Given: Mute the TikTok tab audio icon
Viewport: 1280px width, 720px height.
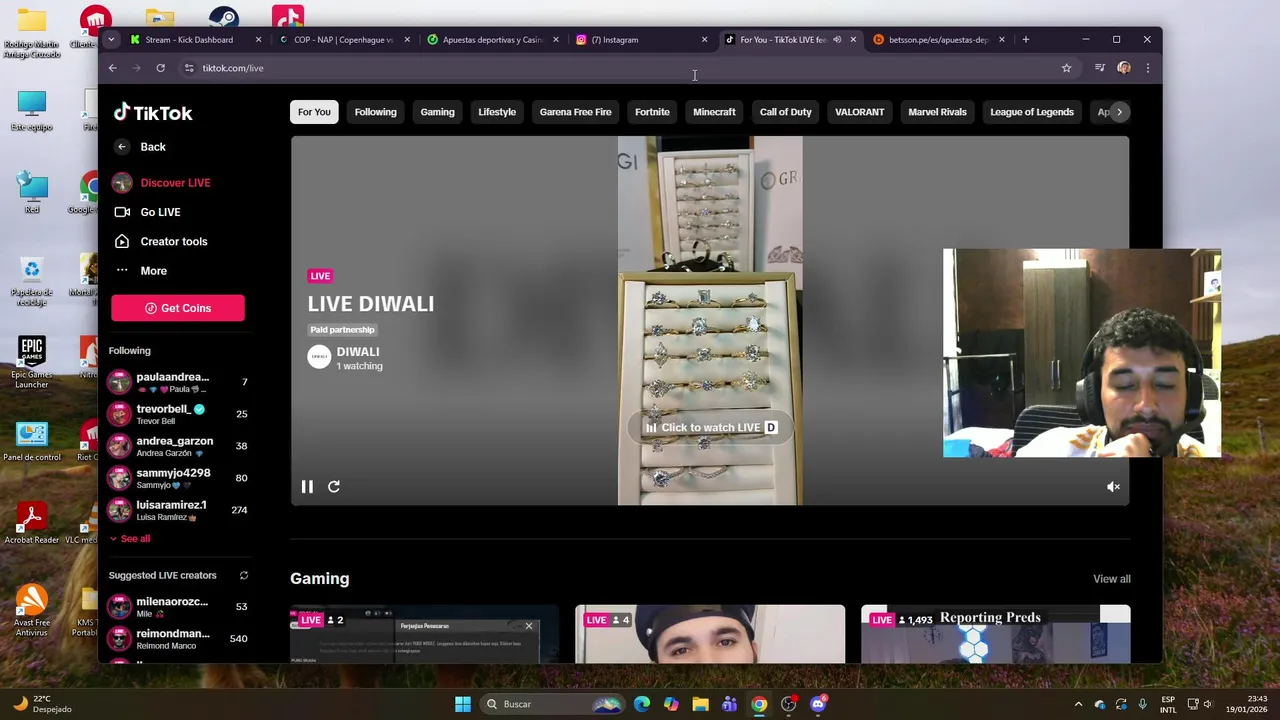Looking at the screenshot, I should click(x=837, y=40).
